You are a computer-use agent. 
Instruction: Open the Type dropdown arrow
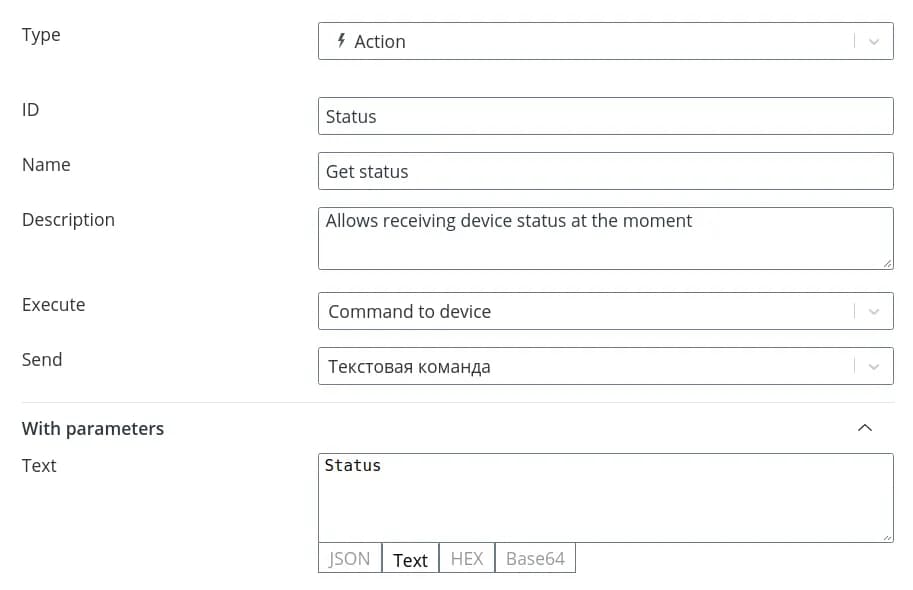coord(874,42)
